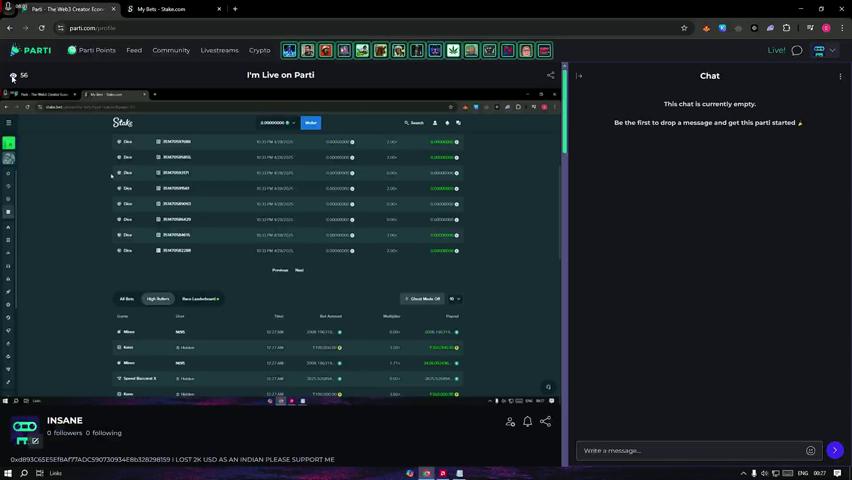Share the stream via icon beside title

point(550,75)
